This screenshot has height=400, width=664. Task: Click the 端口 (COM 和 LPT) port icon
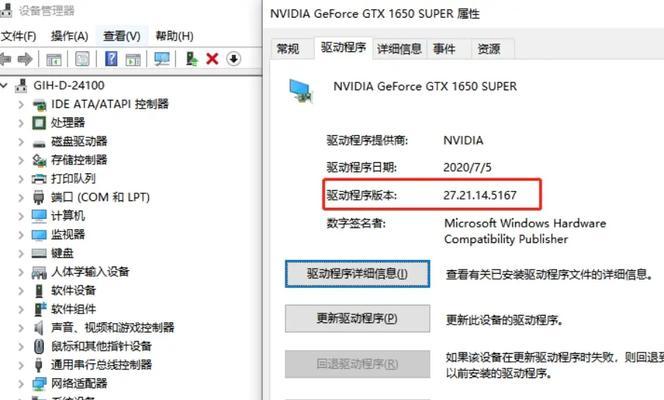coord(39,197)
